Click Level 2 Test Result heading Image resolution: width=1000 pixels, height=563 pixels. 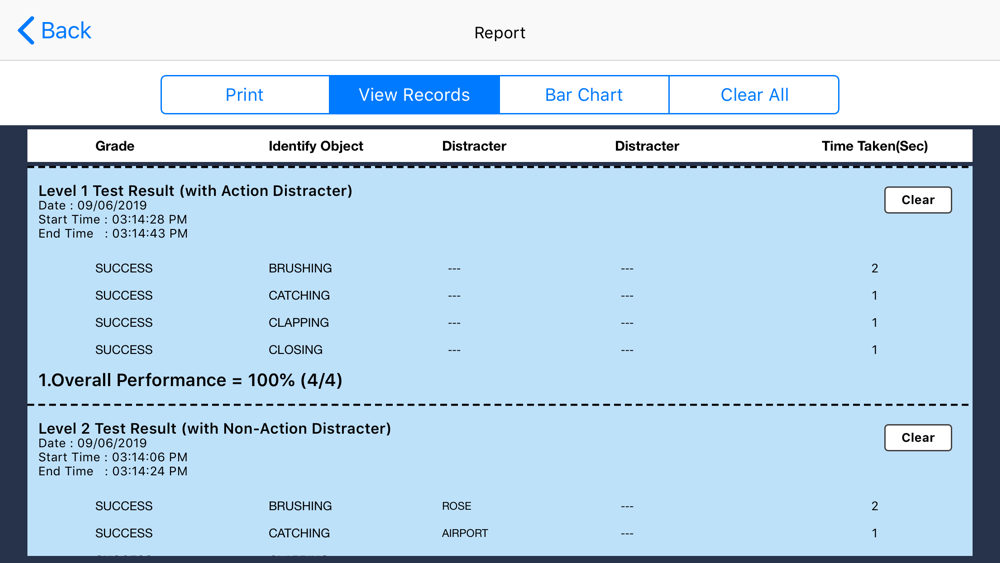[x=214, y=428]
